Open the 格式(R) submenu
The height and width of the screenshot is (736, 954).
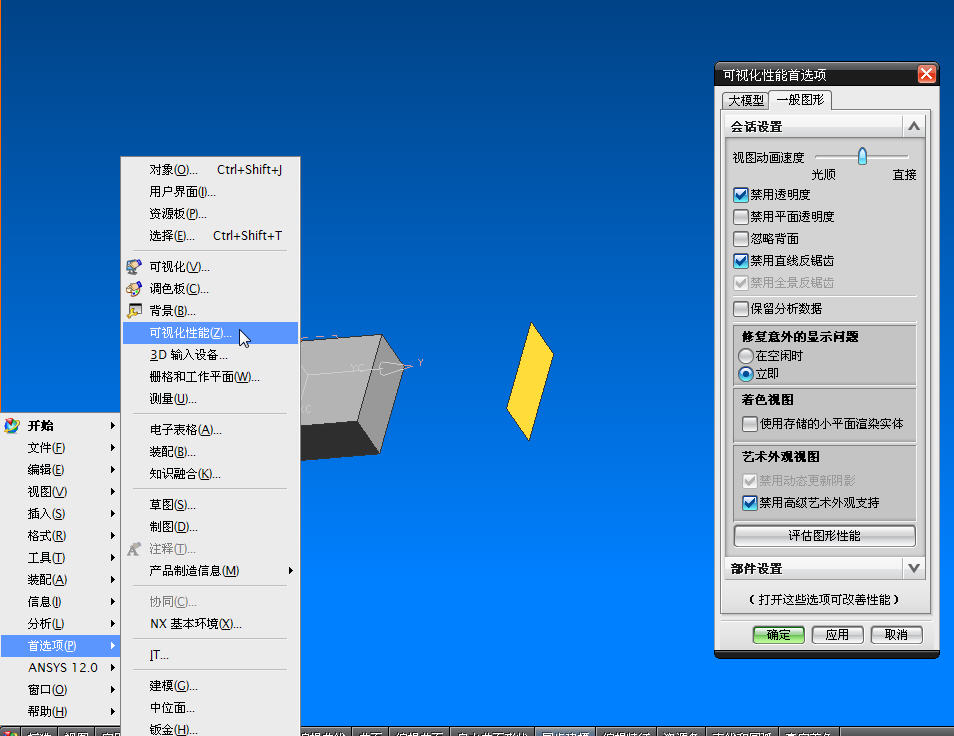[x=60, y=535]
